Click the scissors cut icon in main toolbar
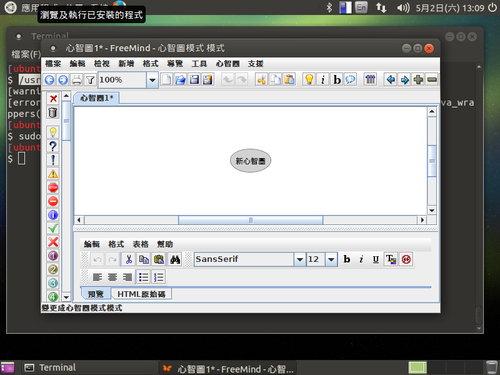This screenshot has height=375, width=500. click(262, 80)
